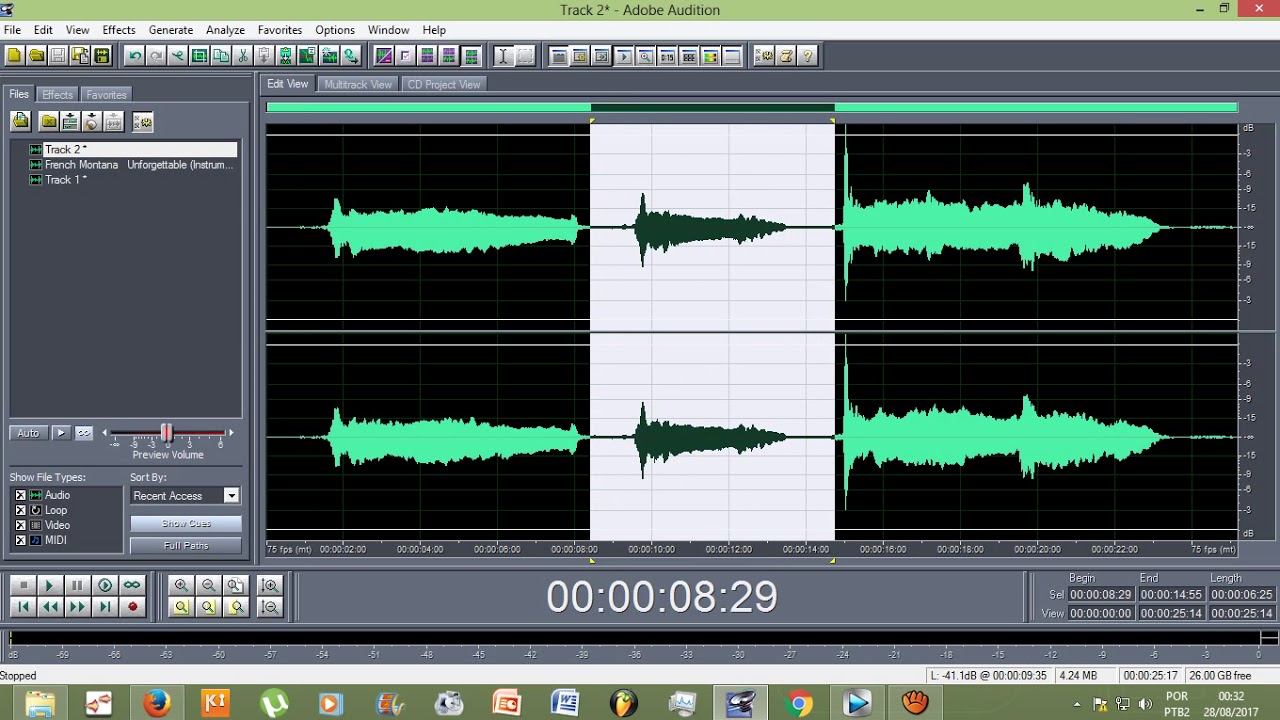Click the Stop transport button
Screen dimensions: 1280x720
click(x=24, y=585)
